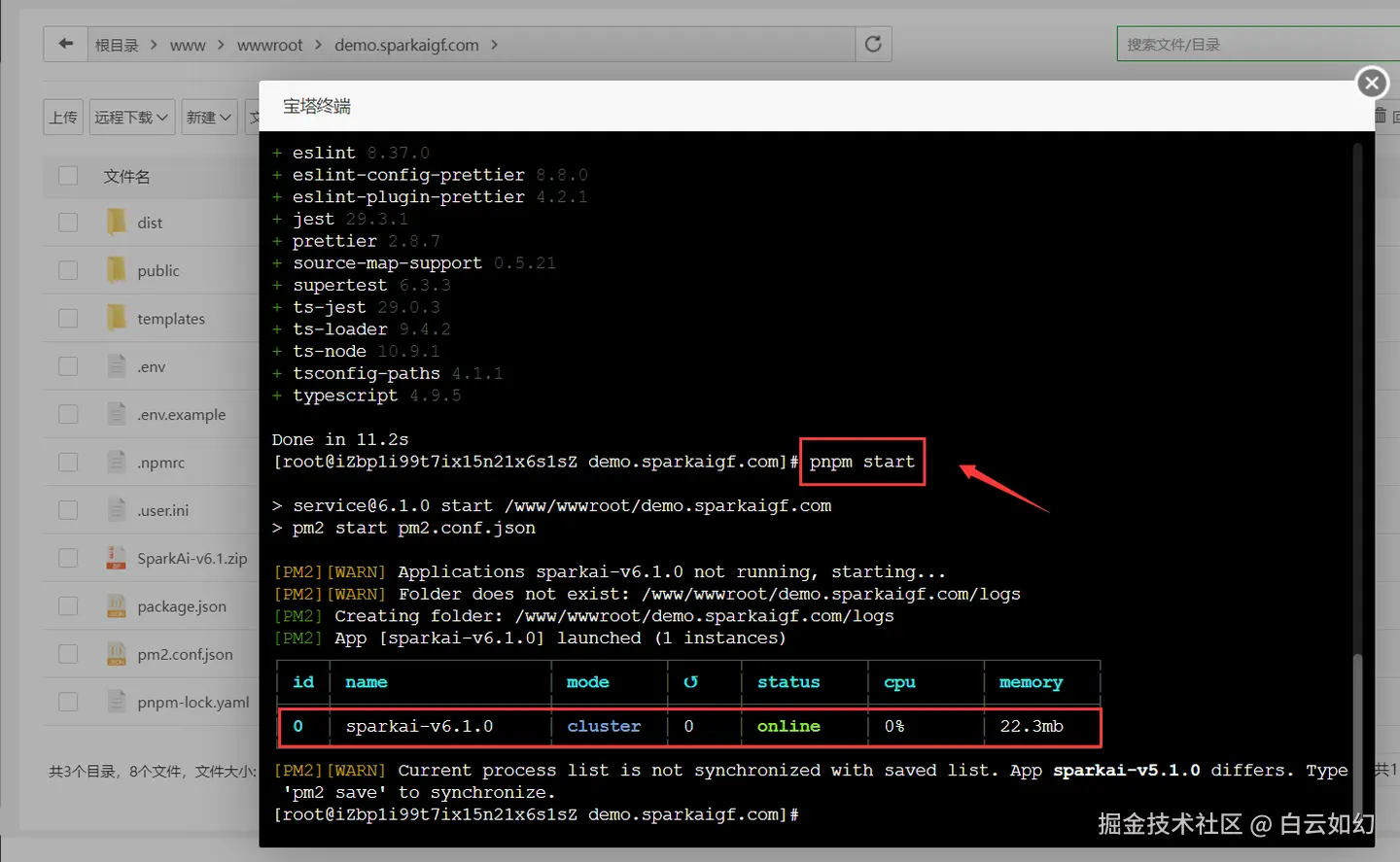The height and width of the screenshot is (862, 1400).
Task: Click the dist folder icon
Action: 117,223
